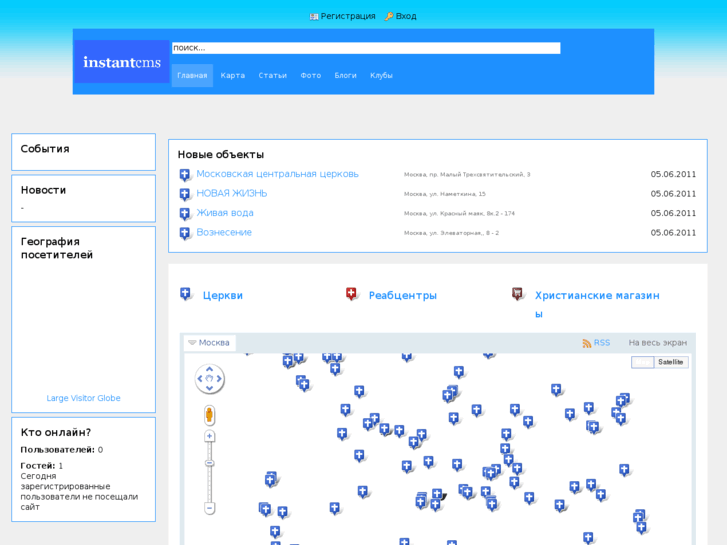The height and width of the screenshot is (545, 727).
Task: Select the Street View pegman icon
Action: (210, 415)
